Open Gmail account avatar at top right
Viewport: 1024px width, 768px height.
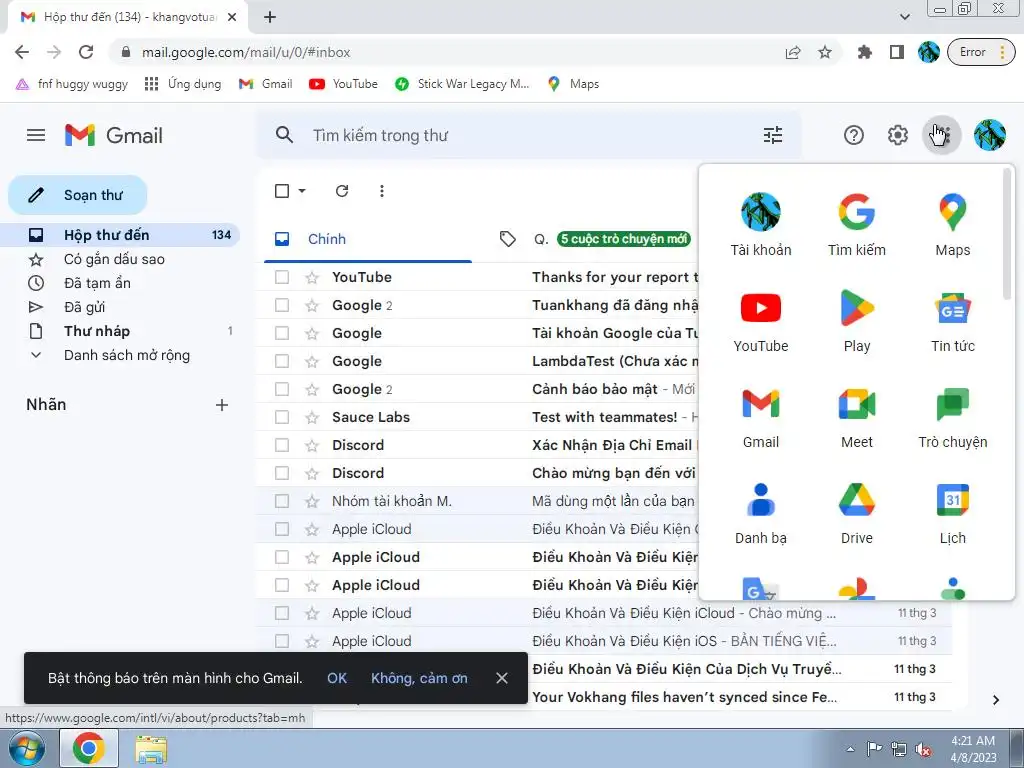pyautogui.click(x=989, y=135)
